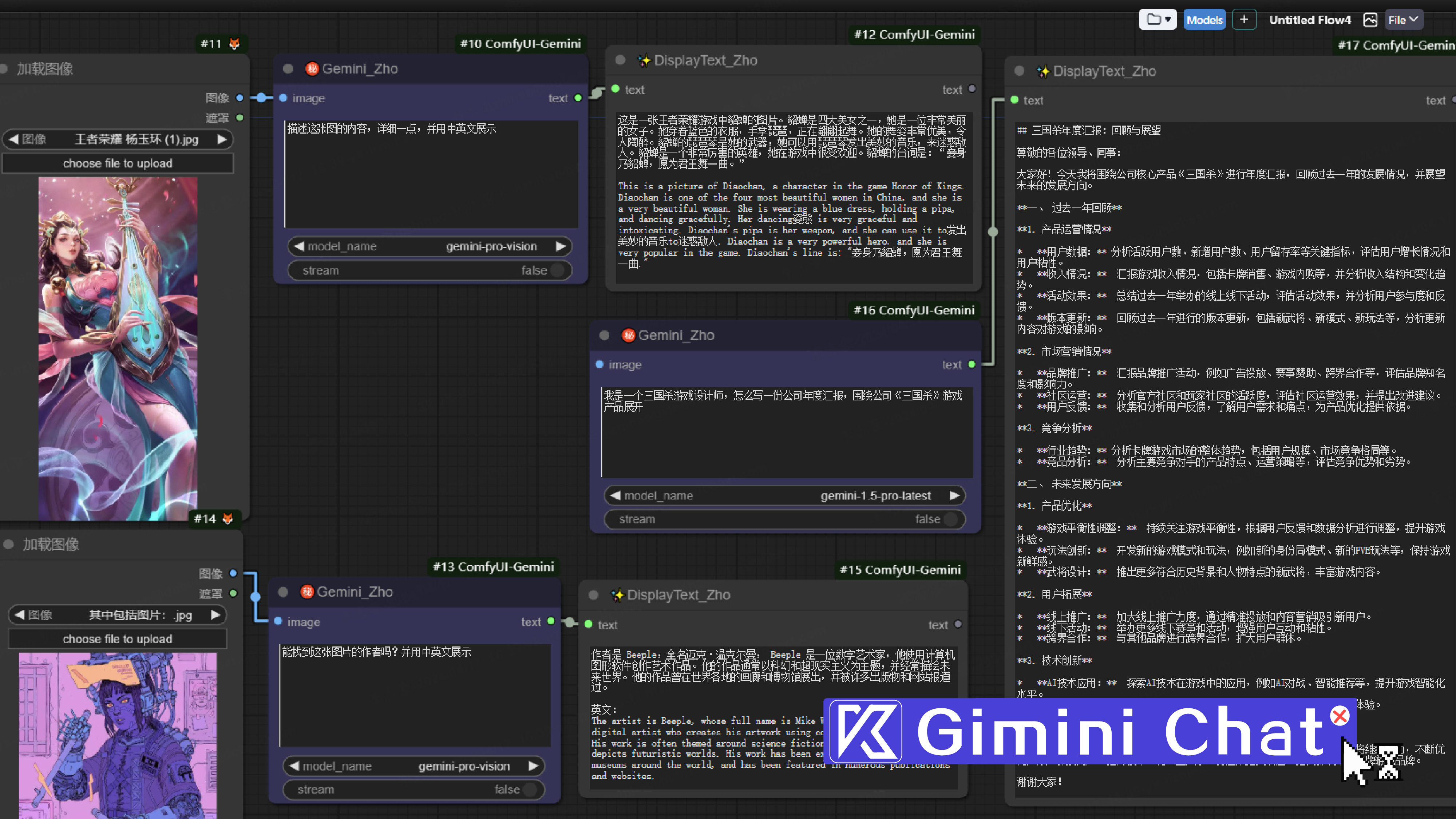This screenshot has height=819, width=1456.
Task: Select next model_name on node #13
Action: 533,766
